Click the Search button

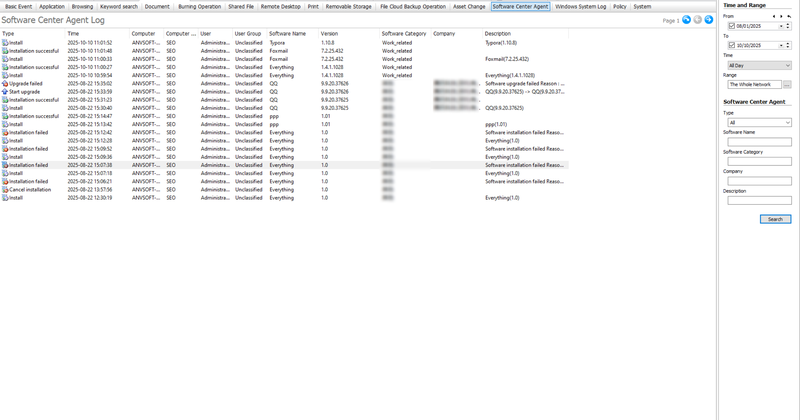pyautogui.click(x=775, y=219)
